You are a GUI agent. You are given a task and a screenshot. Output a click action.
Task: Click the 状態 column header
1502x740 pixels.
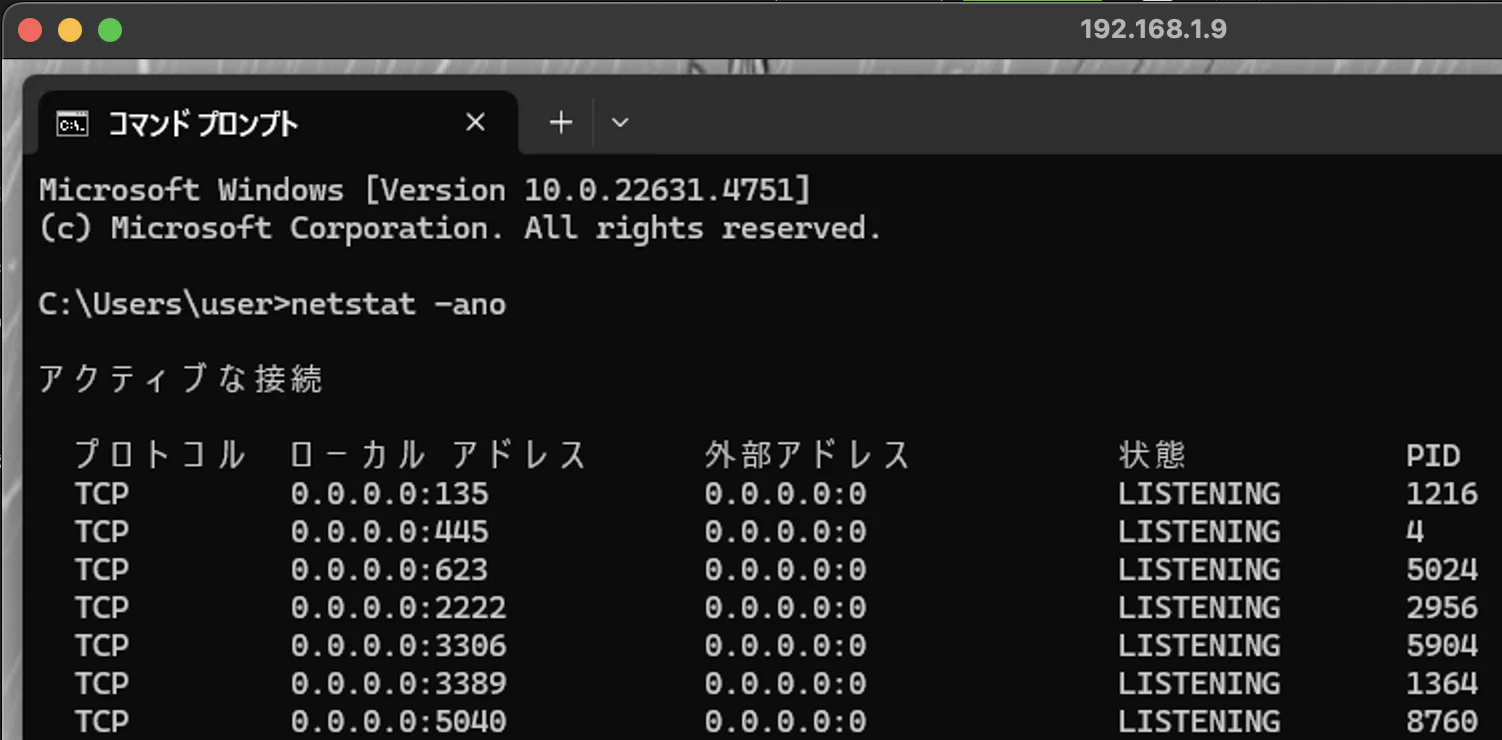[x=1152, y=456]
